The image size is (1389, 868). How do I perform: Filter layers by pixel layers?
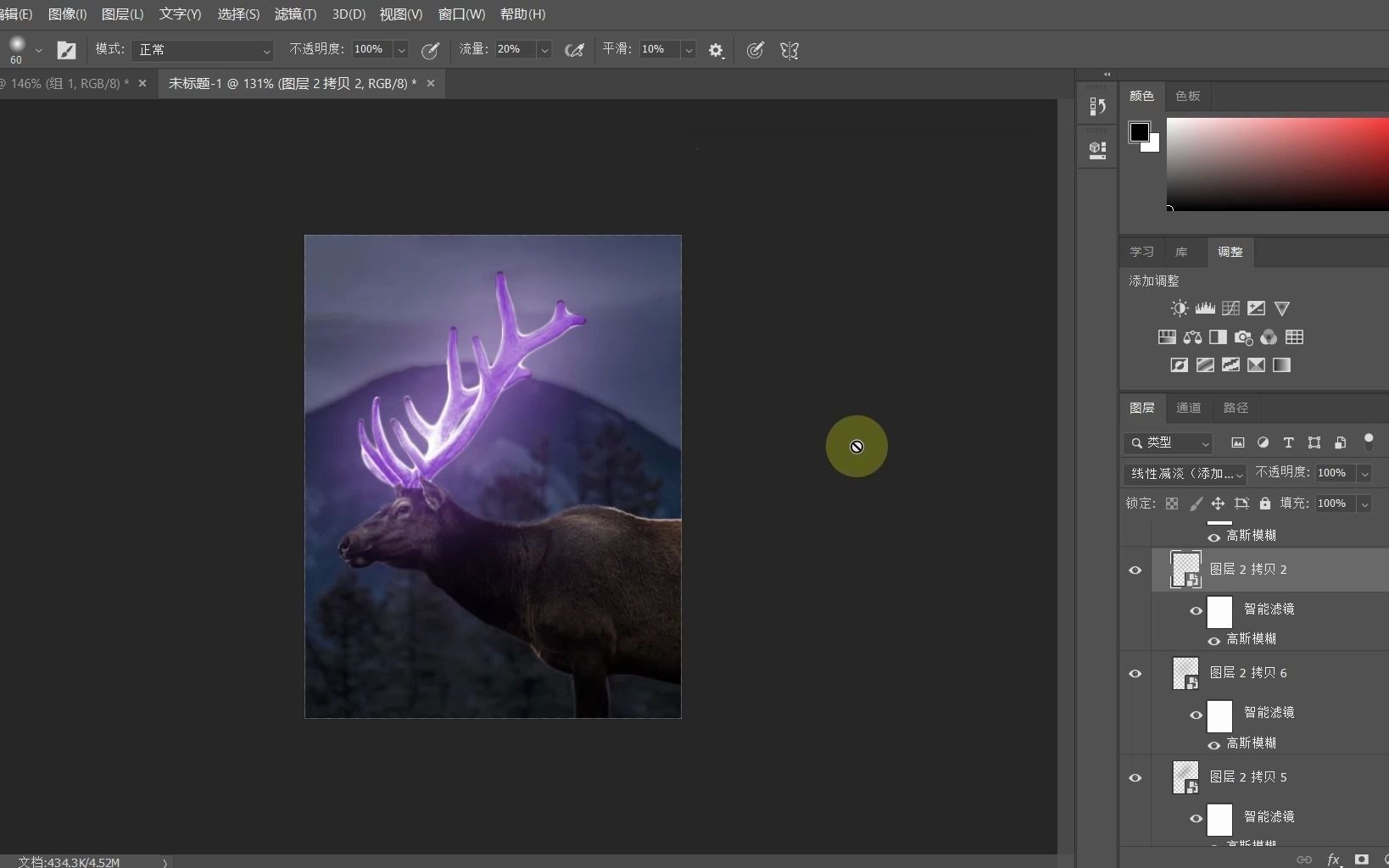tap(1238, 442)
